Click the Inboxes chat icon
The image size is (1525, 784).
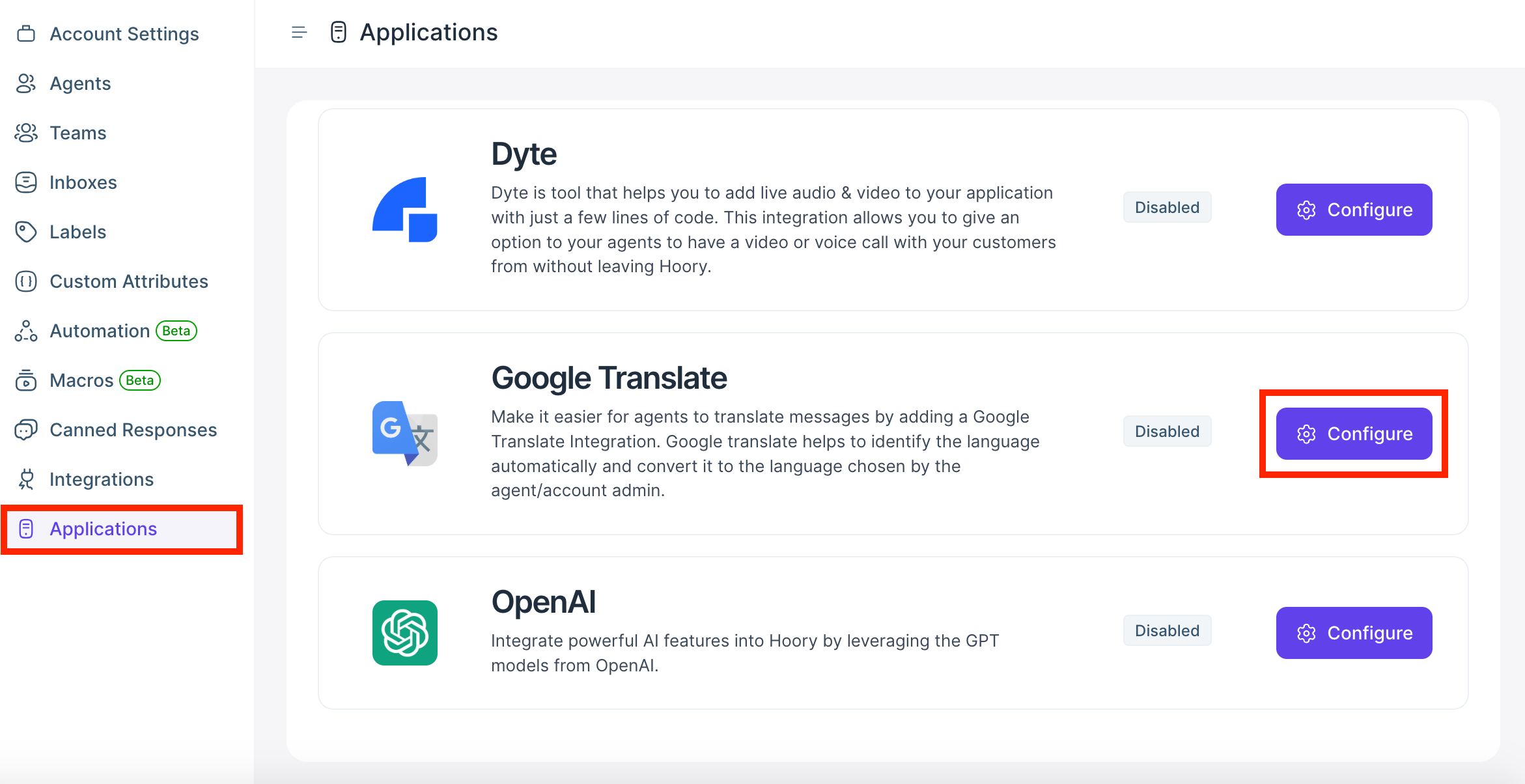(26, 182)
